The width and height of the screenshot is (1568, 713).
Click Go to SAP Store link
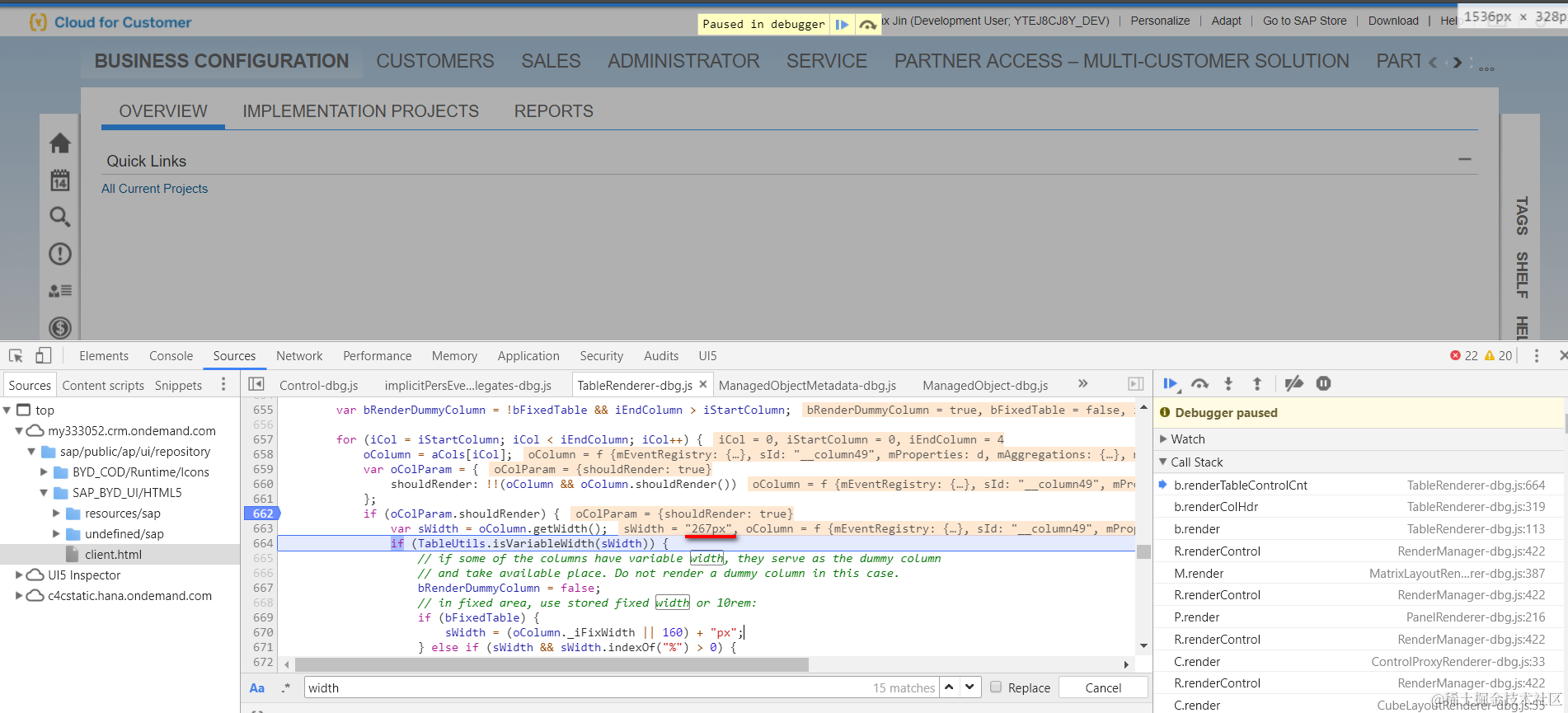(1304, 21)
